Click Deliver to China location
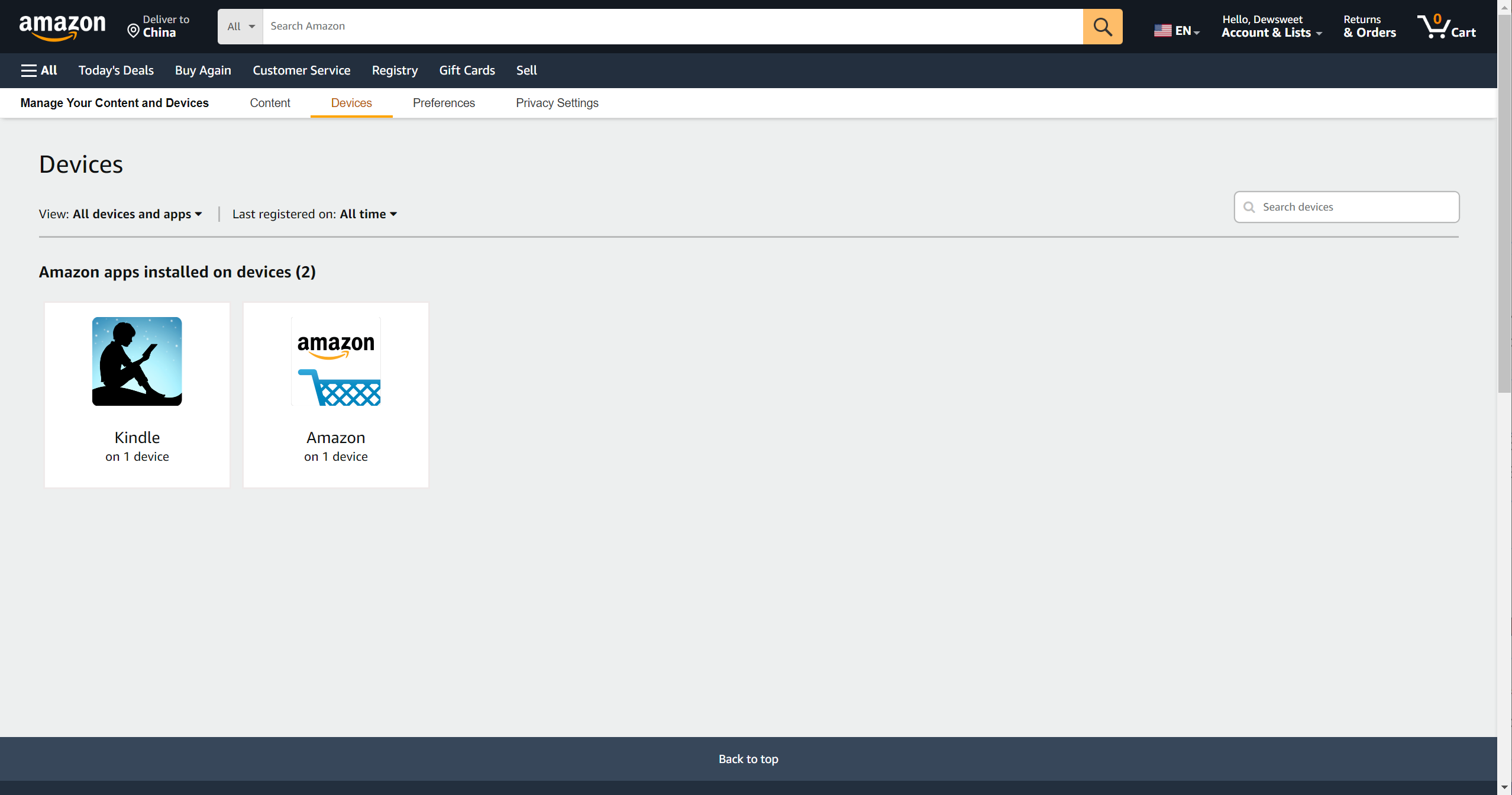 159,27
